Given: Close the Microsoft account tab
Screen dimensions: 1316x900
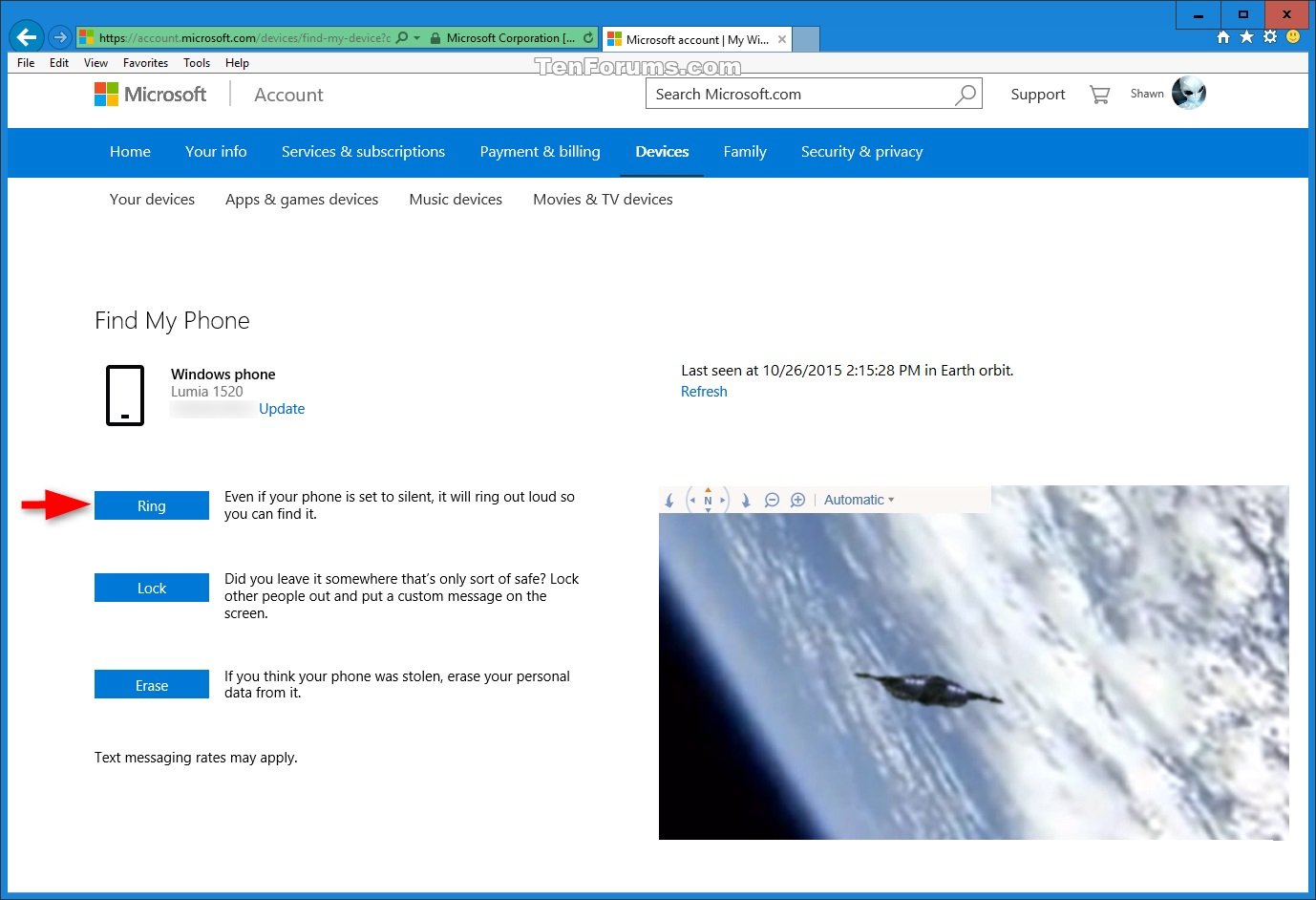Looking at the screenshot, I should click(x=782, y=39).
